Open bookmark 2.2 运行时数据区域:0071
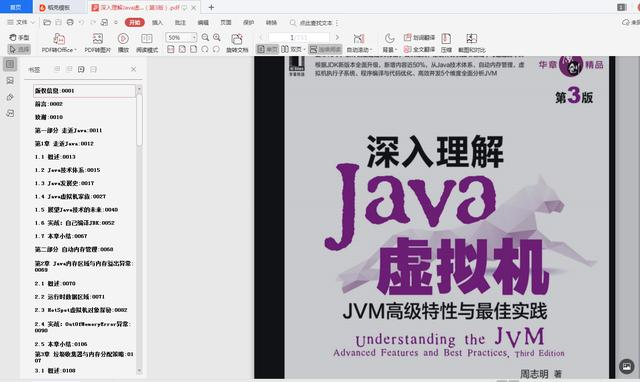Image resolution: width=640 pixels, height=382 pixels. tap(70, 297)
